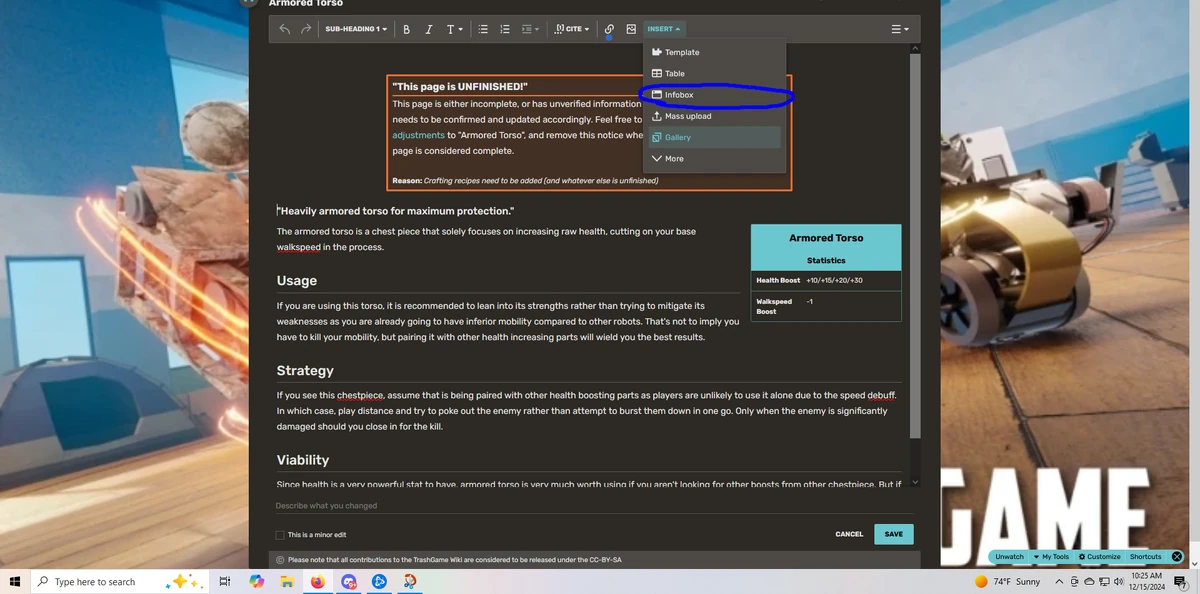Open the SUB-HEADING 1 style dropdown
1200x594 pixels.
(355, 29)
